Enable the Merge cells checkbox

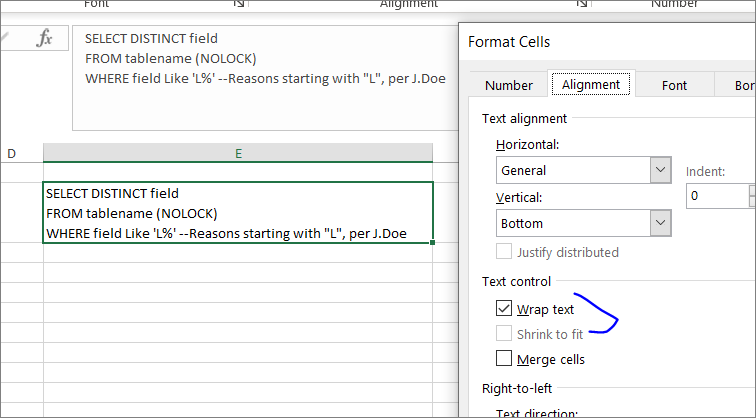[505, 359]
